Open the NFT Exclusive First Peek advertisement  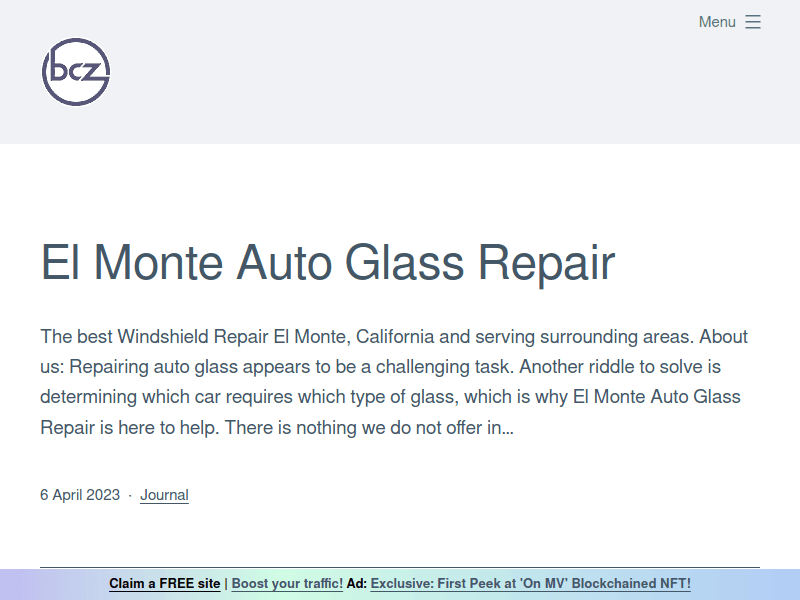click(530, 583)
